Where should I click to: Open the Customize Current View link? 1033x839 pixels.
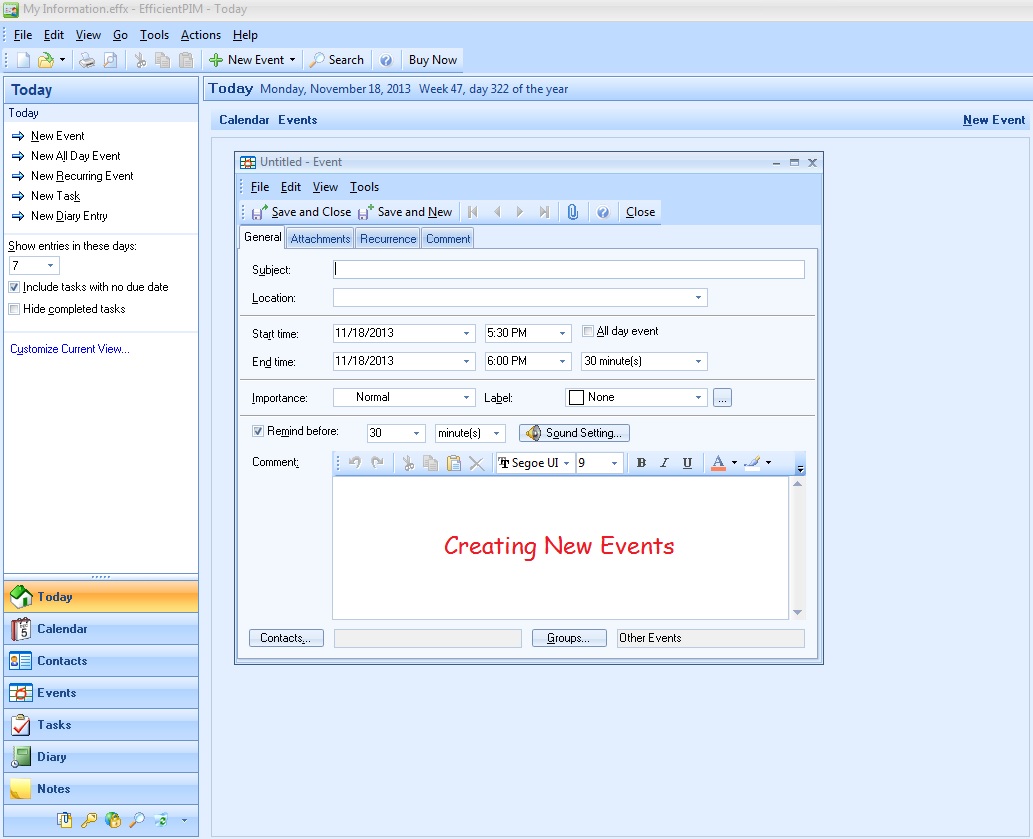tap(70, 349)
